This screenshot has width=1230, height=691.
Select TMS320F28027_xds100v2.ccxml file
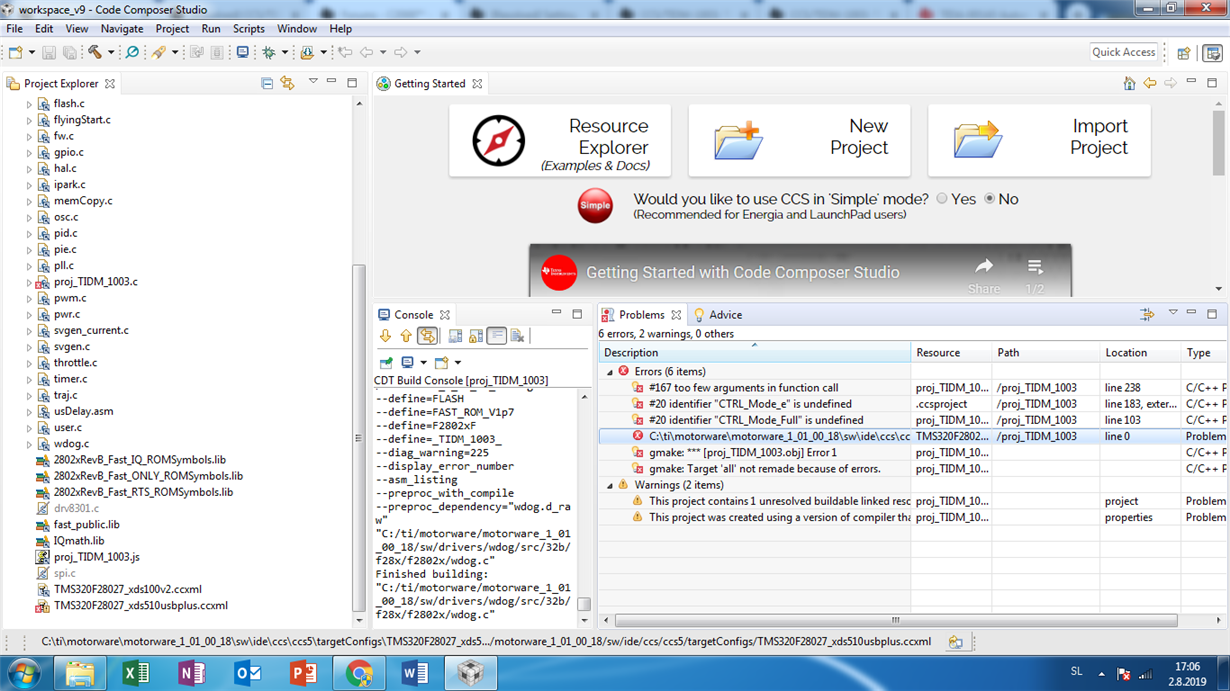tap(128, 590)
